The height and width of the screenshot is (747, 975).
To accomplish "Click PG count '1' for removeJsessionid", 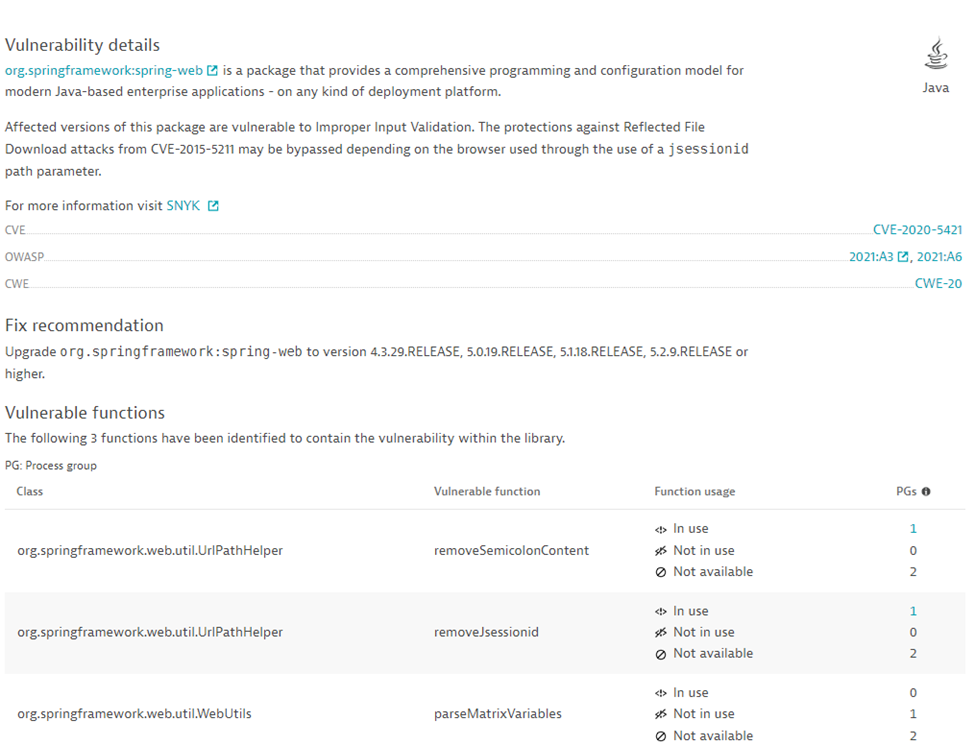I will [x=912, y=610].
